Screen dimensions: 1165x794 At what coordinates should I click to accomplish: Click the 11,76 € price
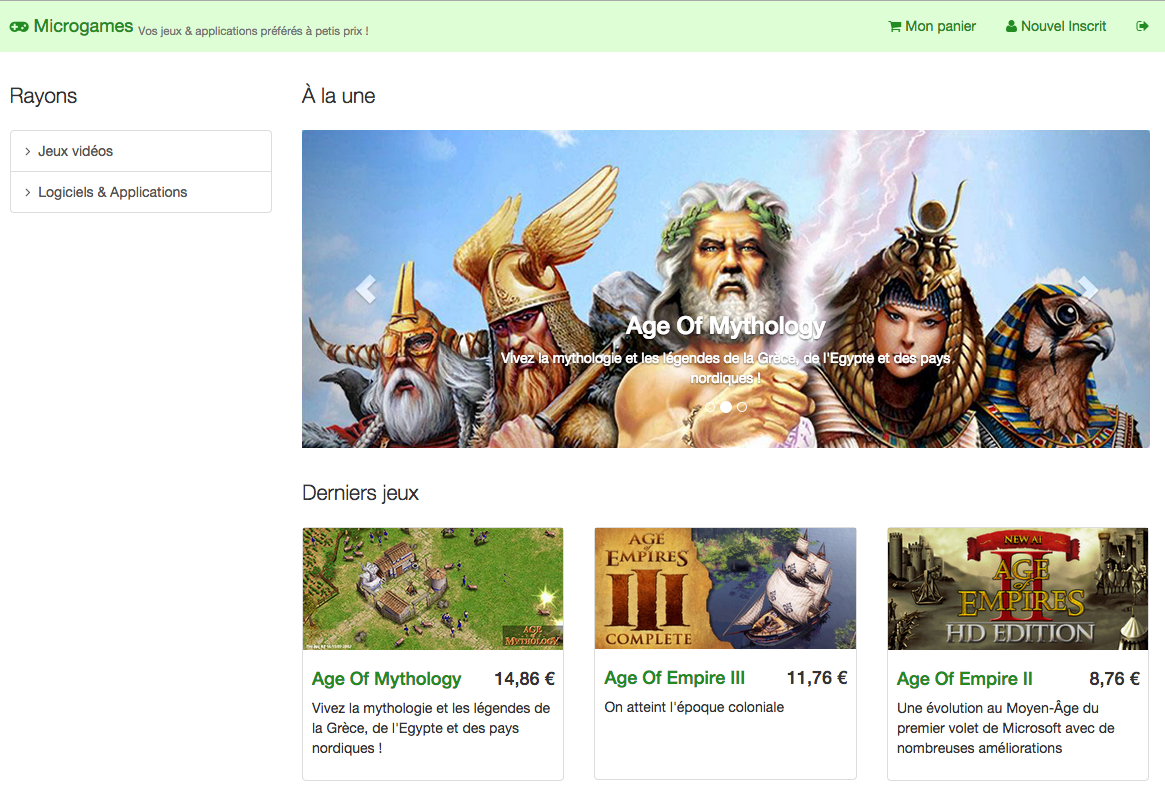coord(817,678)
